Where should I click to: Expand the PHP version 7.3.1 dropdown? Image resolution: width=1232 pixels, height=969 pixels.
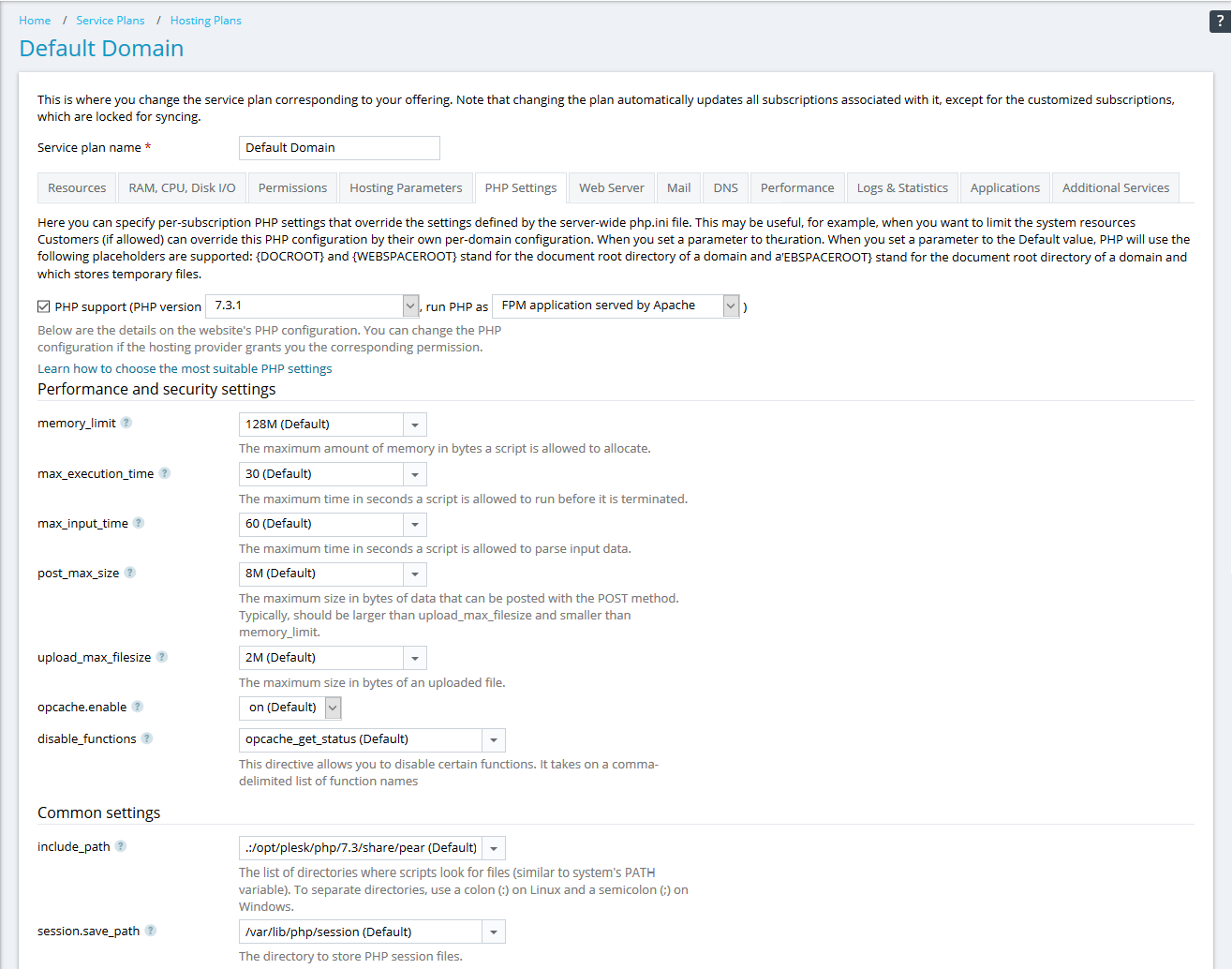tap(410, 306)
